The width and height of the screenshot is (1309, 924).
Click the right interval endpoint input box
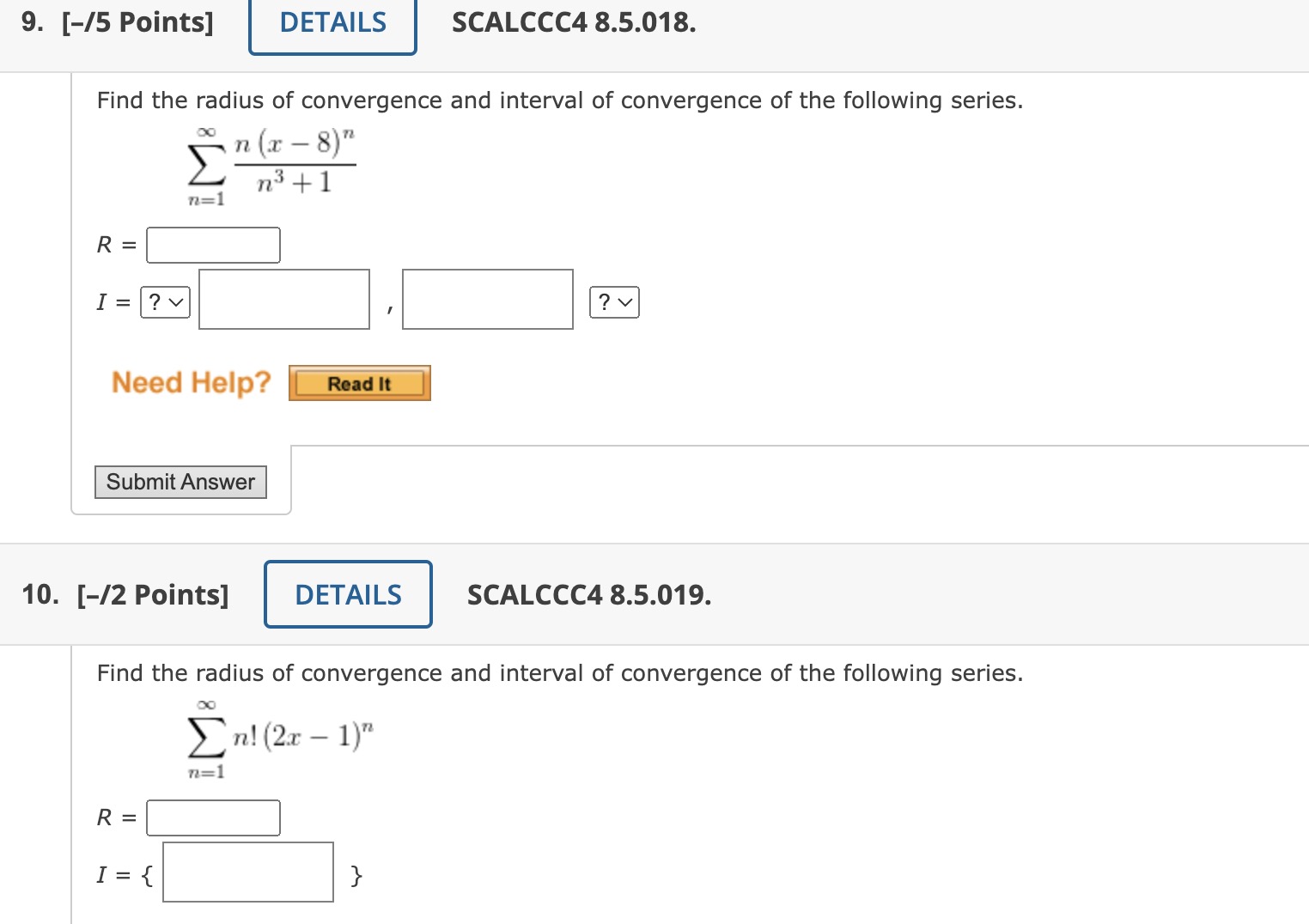tap(487, 299)
